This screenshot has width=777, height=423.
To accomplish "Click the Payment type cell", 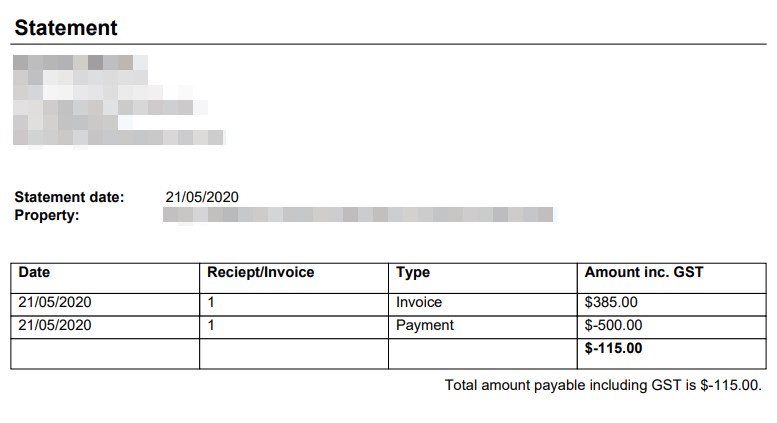I will click(425, 325).
